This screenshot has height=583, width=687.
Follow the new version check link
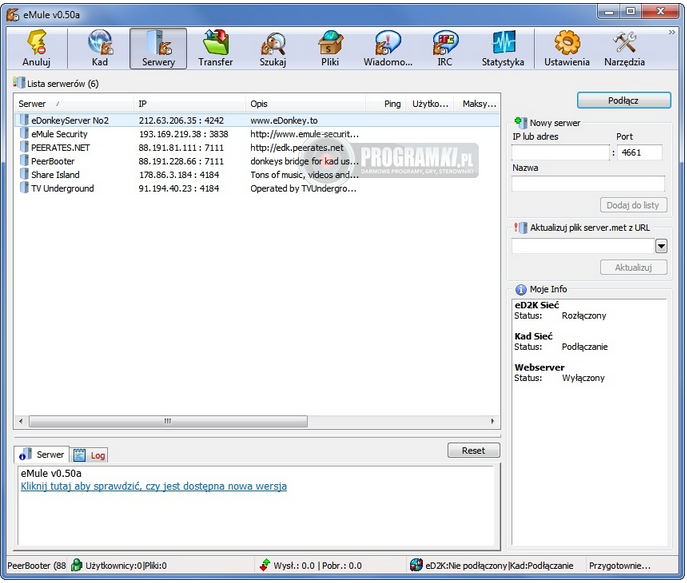click(x=154, y=486)
